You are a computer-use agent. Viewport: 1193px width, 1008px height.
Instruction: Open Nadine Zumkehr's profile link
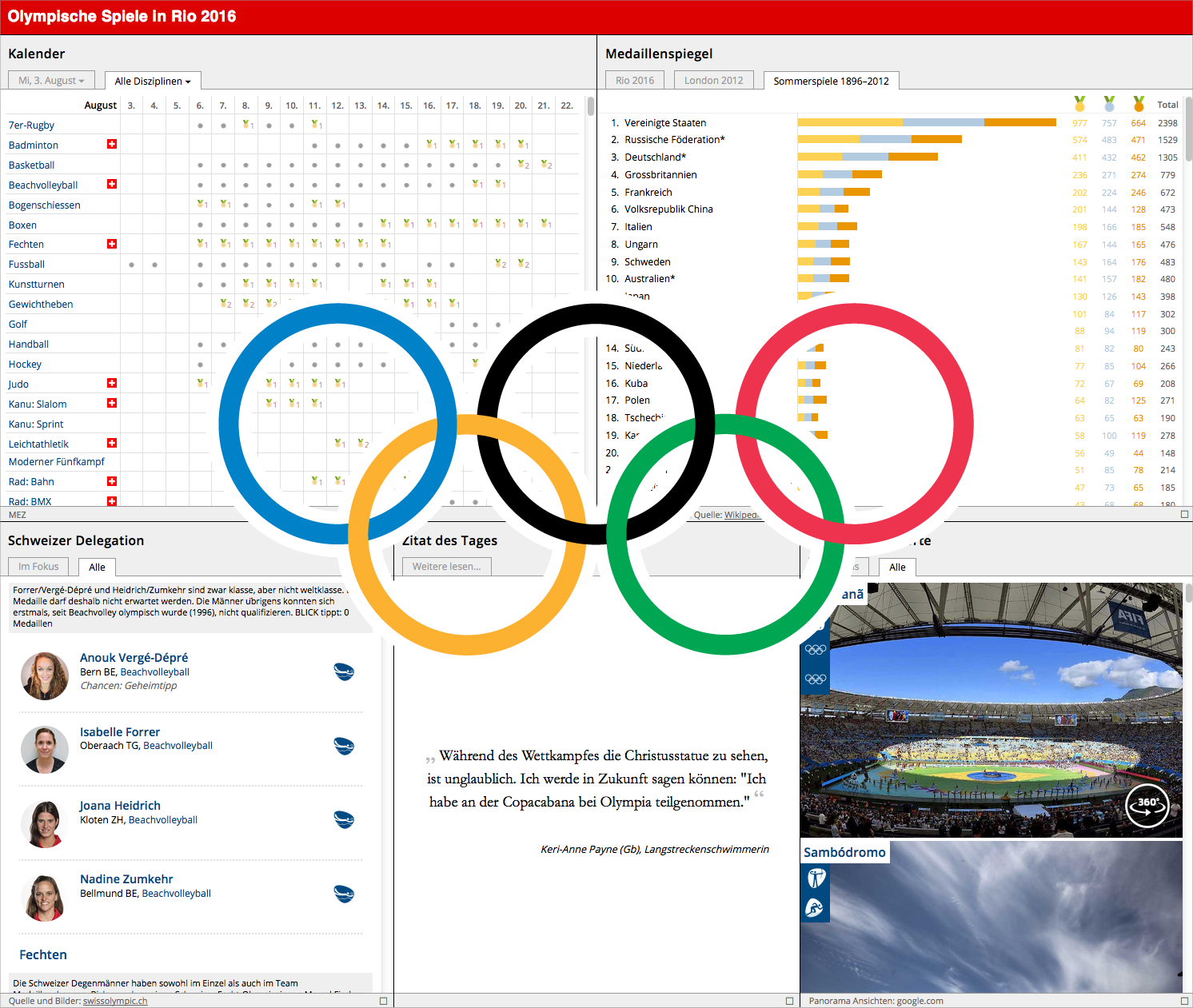pyautogui.click(x=126, y=879)
